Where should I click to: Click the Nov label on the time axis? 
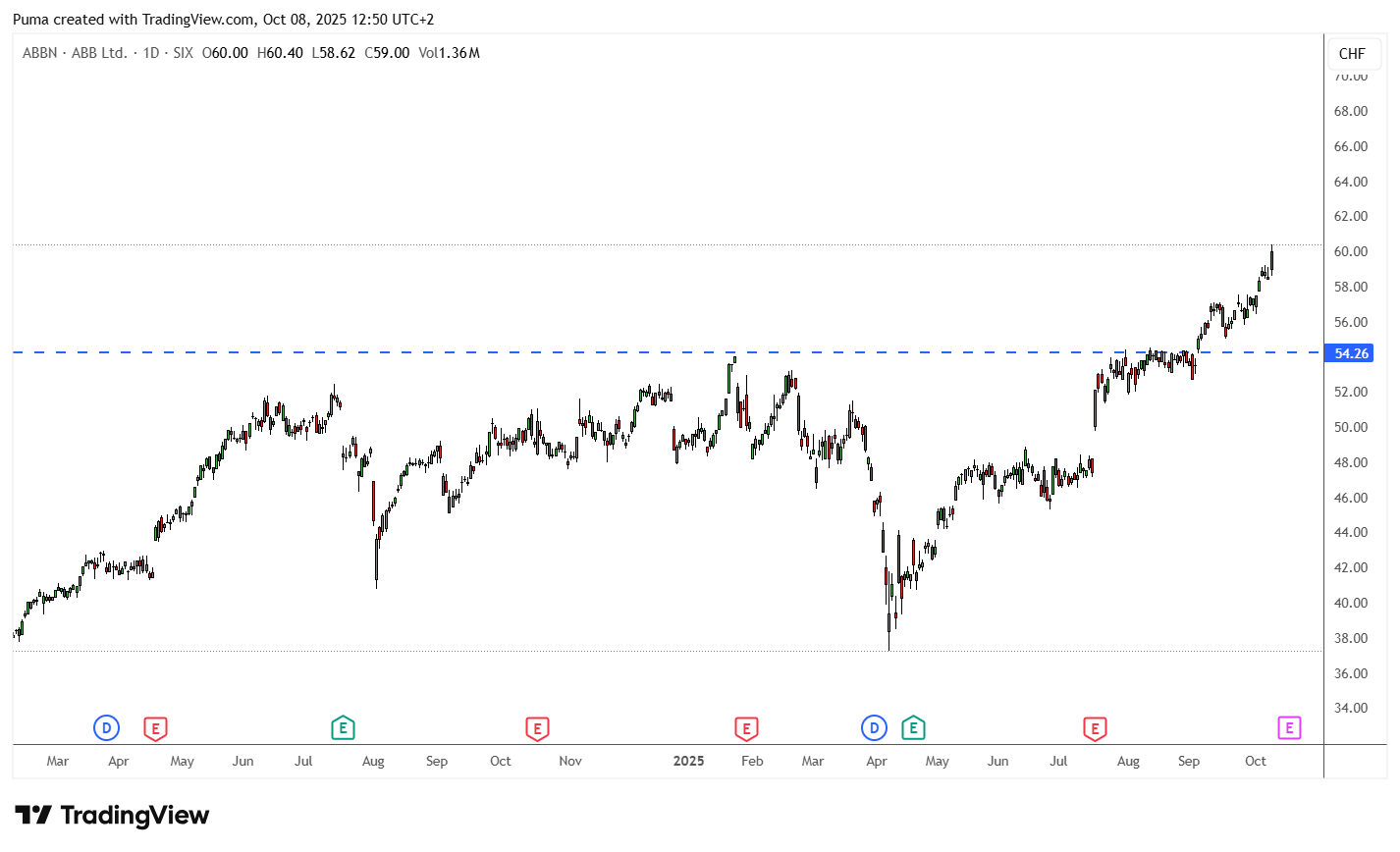pyautogui.click(x=570, y=761)
